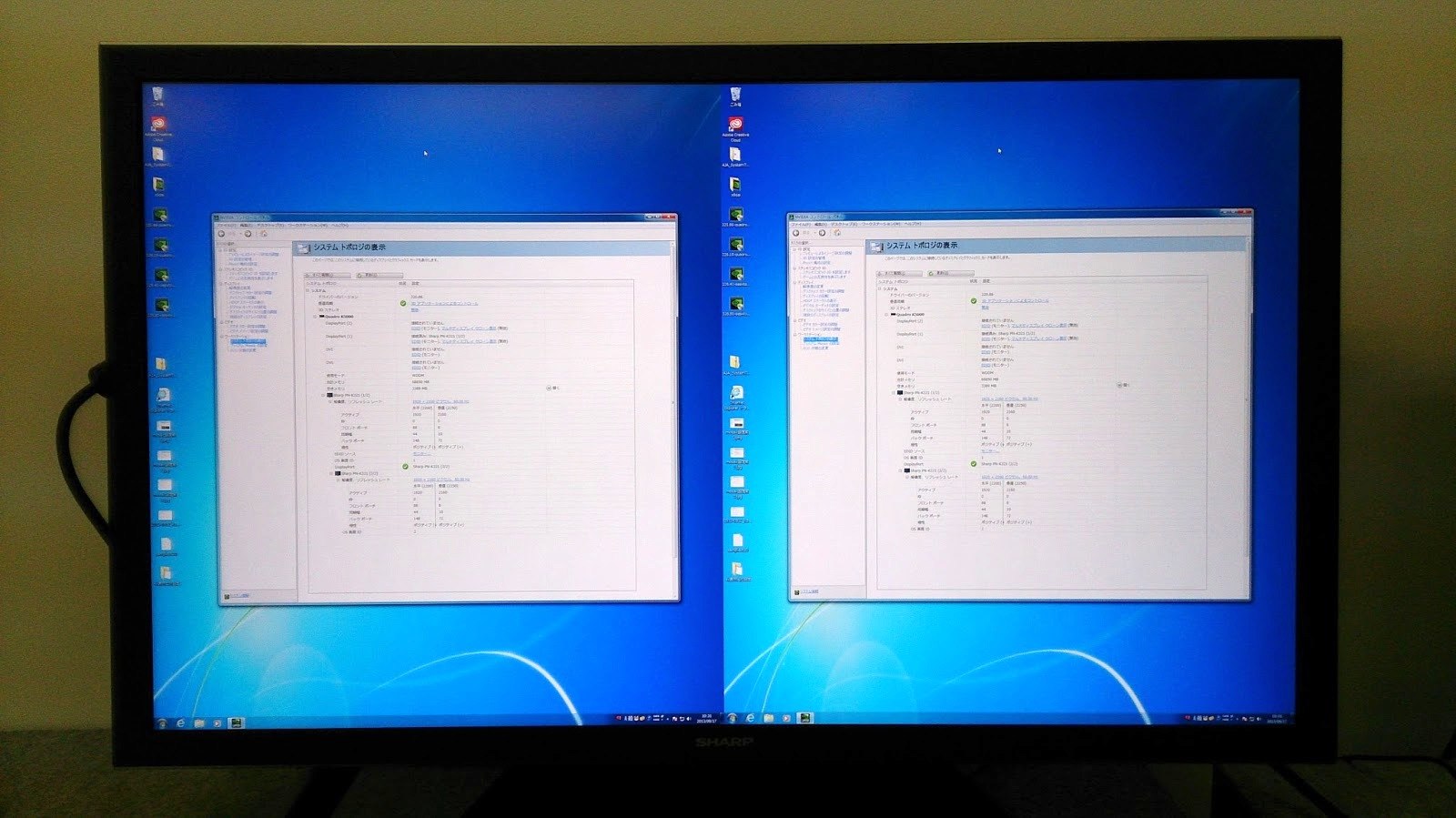1456x818 pixels.
Task: Click すべて展開 button in the right NVIDIA window
Action: [899, 273]
